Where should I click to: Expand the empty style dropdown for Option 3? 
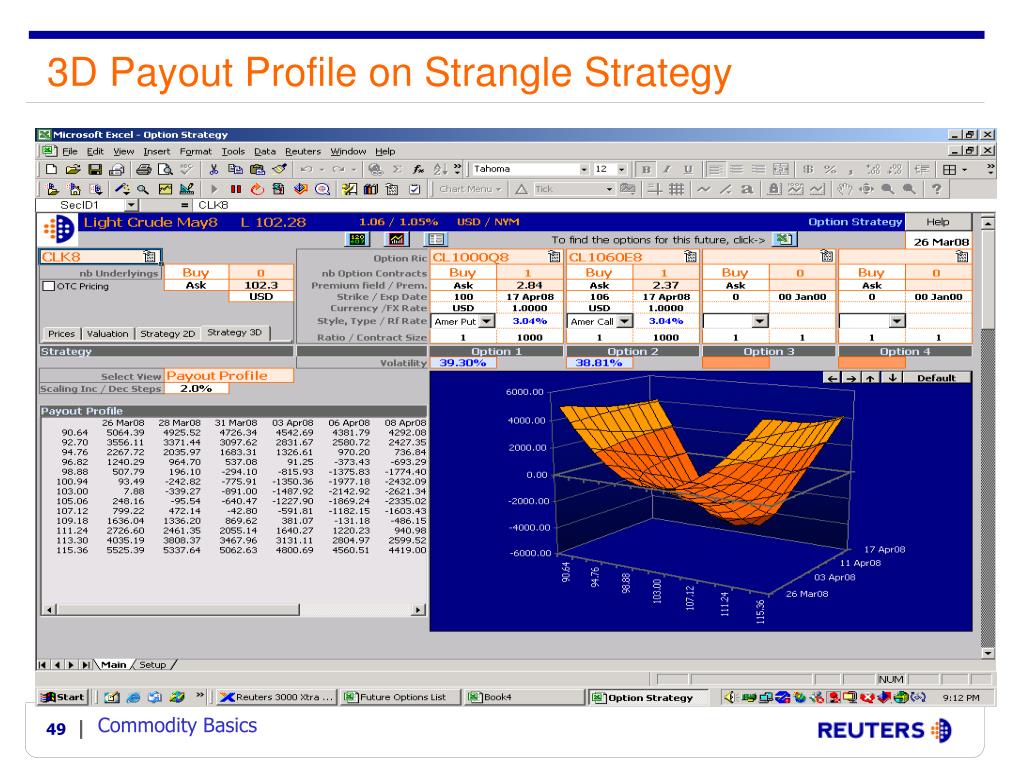pos(760,321)
